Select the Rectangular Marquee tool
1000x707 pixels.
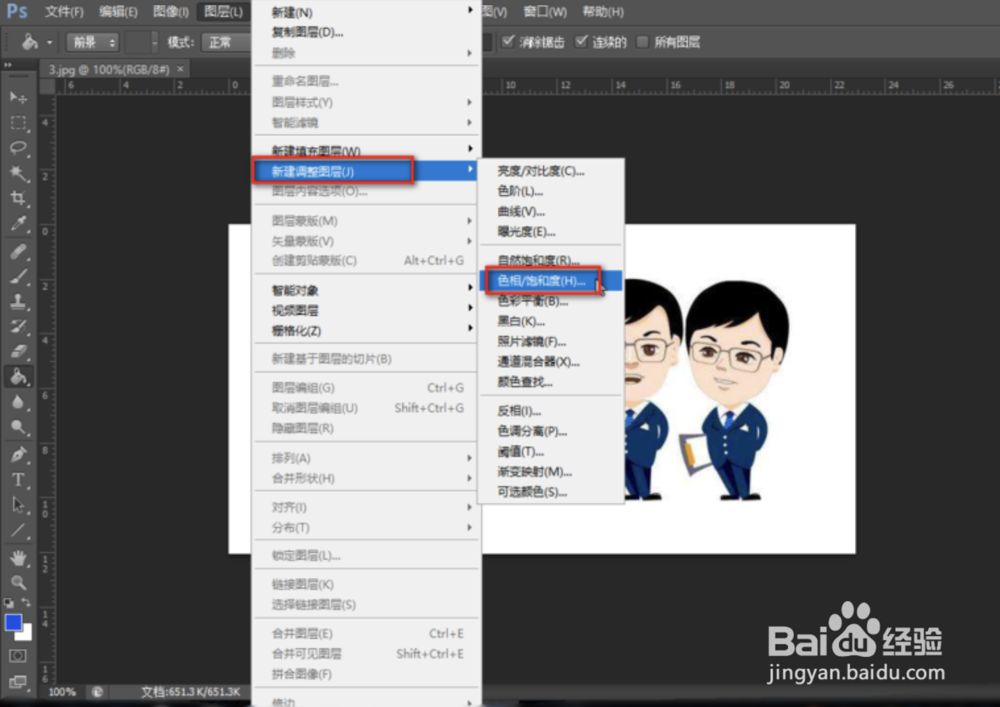pyautogui.click(x=18, y=122)
